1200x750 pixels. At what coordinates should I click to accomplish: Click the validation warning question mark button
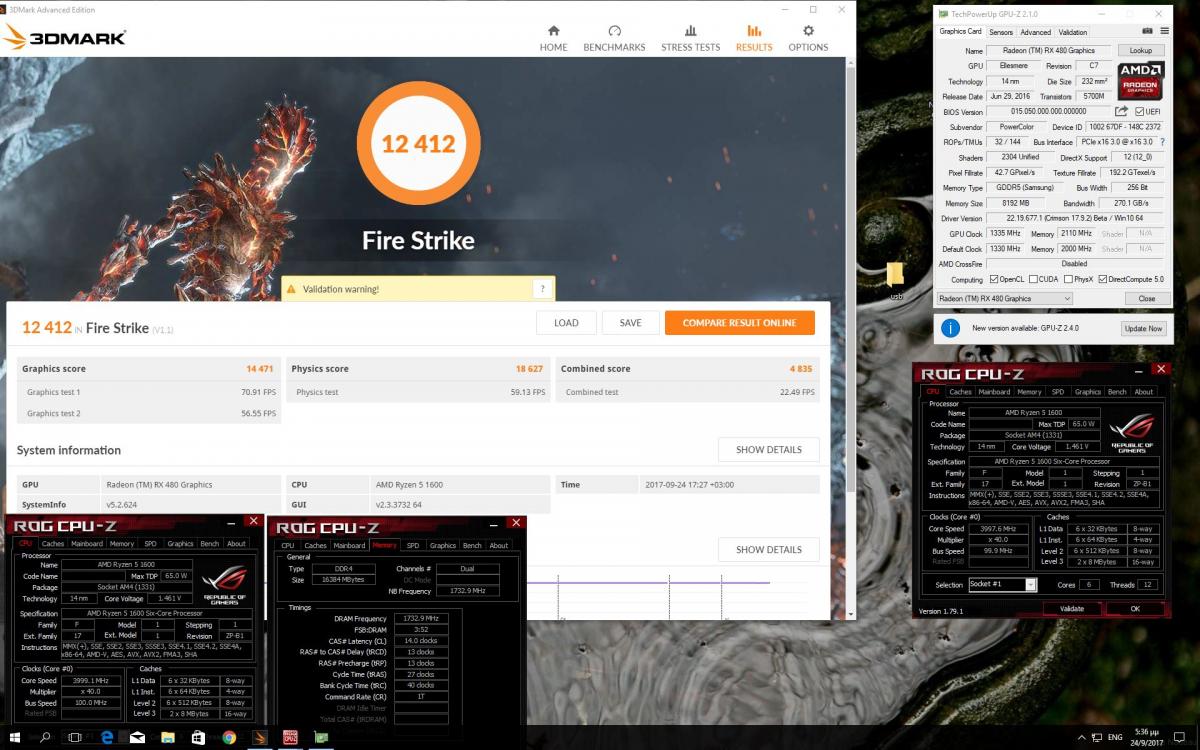pyautogui.click(x=542, y=289)
